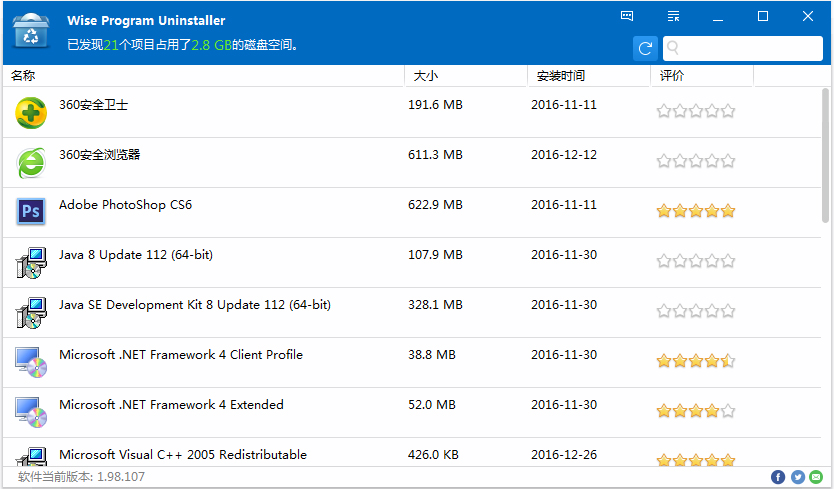Rate 360安全卫士 using its empty stars

[x=696, y=111]
